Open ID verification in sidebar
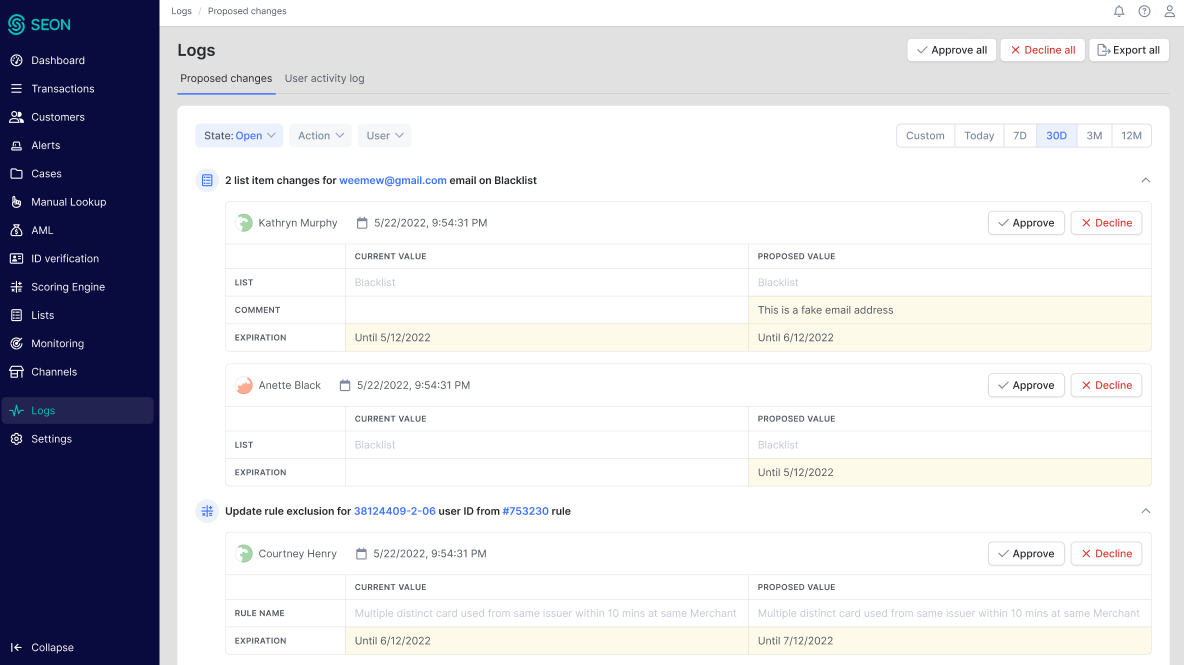This screenshot has width=1184, height=665. coord(64,259)
